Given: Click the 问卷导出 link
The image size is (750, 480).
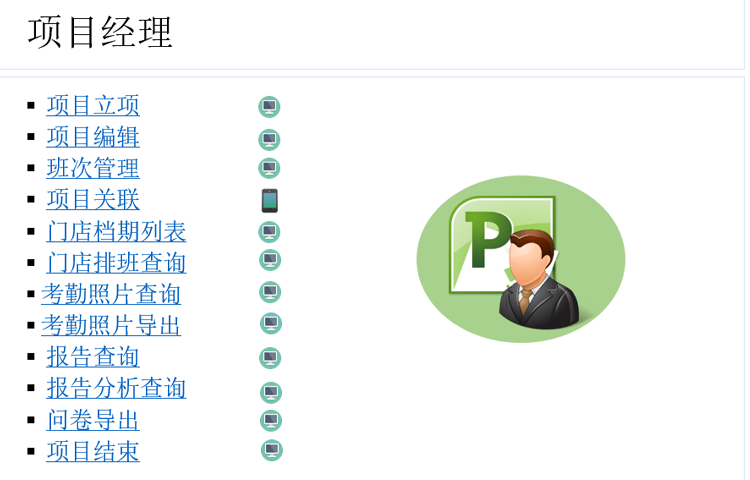Looking at the screenshot, I should (x=93, y=420).
